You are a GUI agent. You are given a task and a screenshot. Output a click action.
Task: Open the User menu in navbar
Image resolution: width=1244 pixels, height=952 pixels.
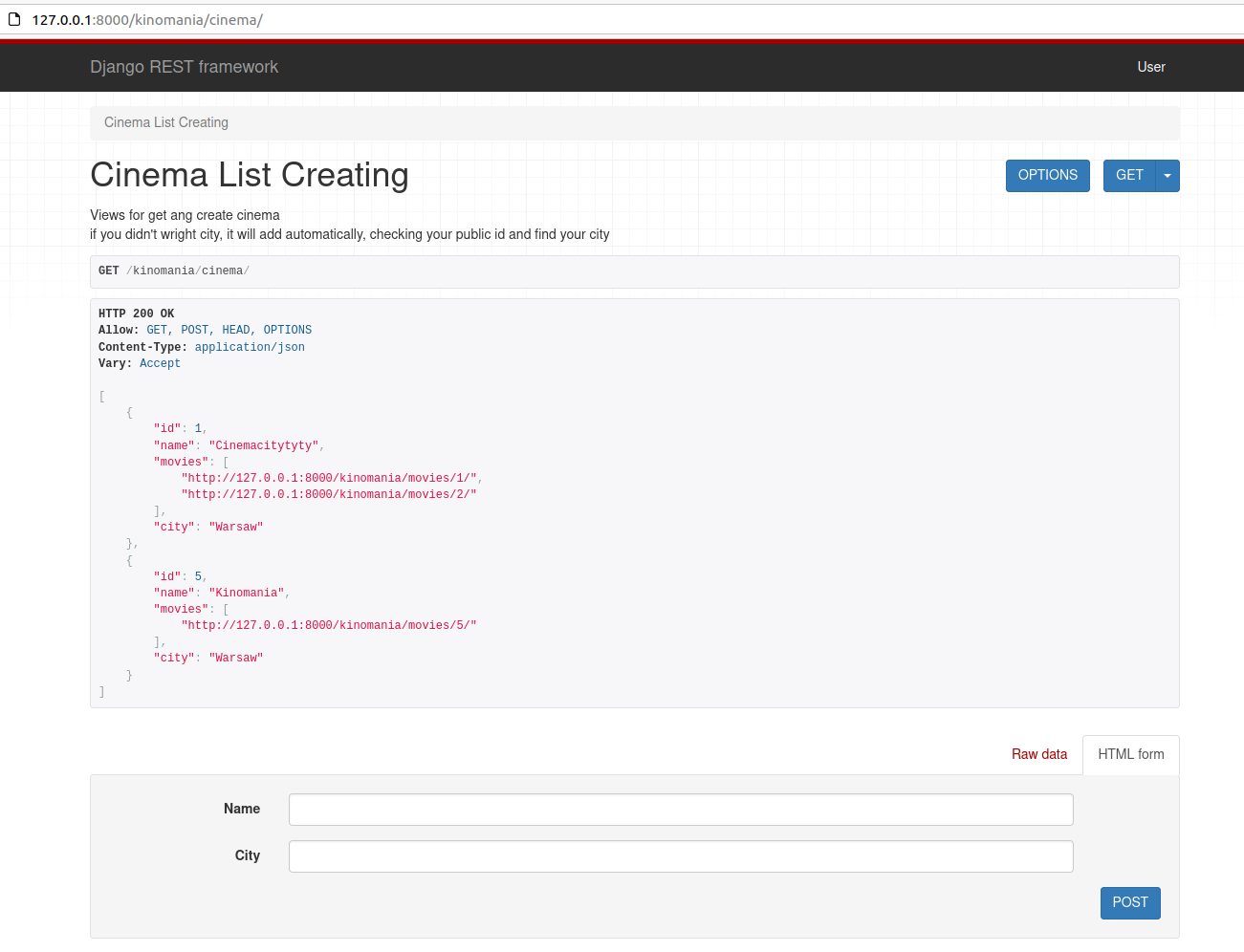(1151, 67)
